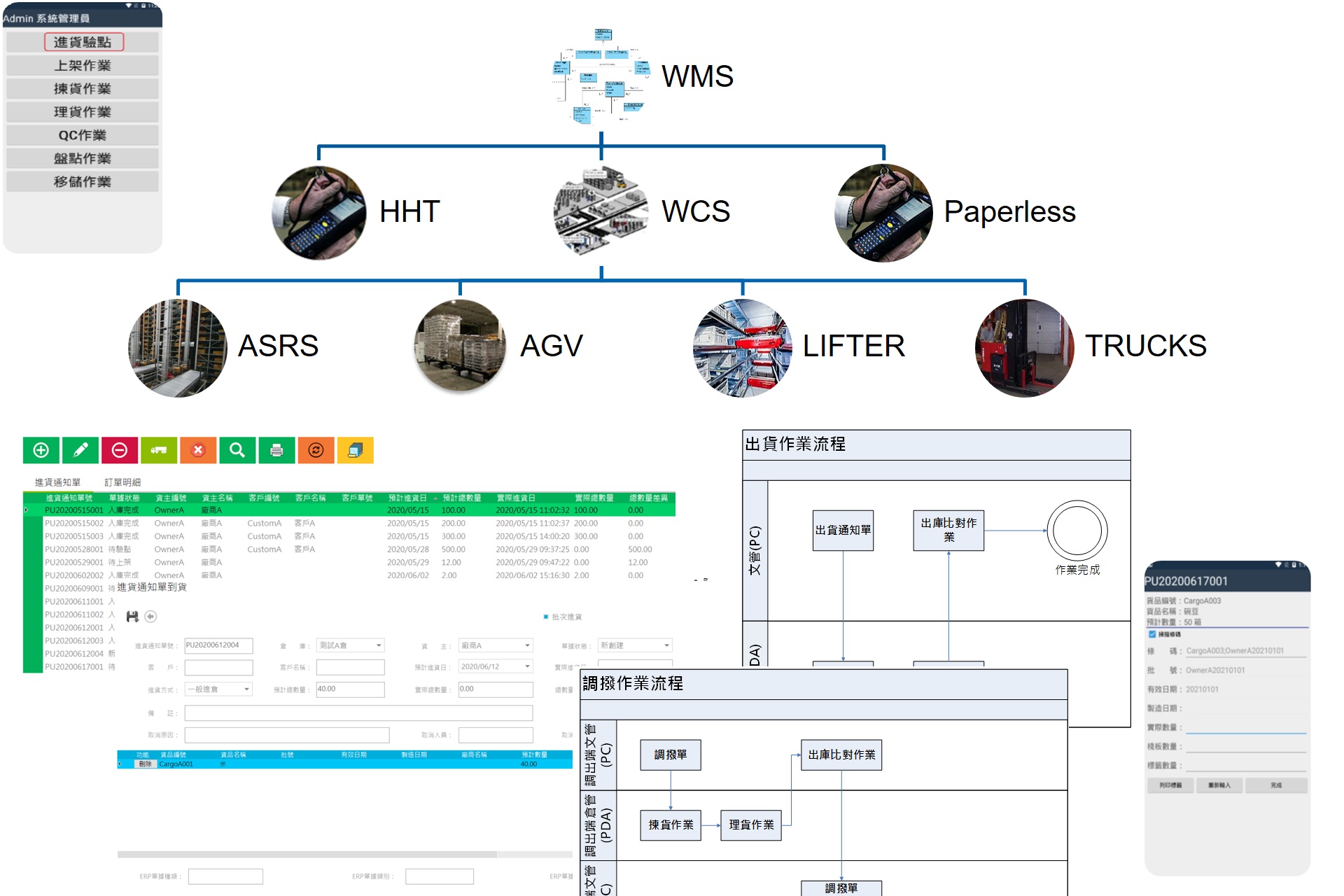Screen dimensions: 1344x896
Task: Click the green add (plus) toolbar icon
Action: [41, 450]
